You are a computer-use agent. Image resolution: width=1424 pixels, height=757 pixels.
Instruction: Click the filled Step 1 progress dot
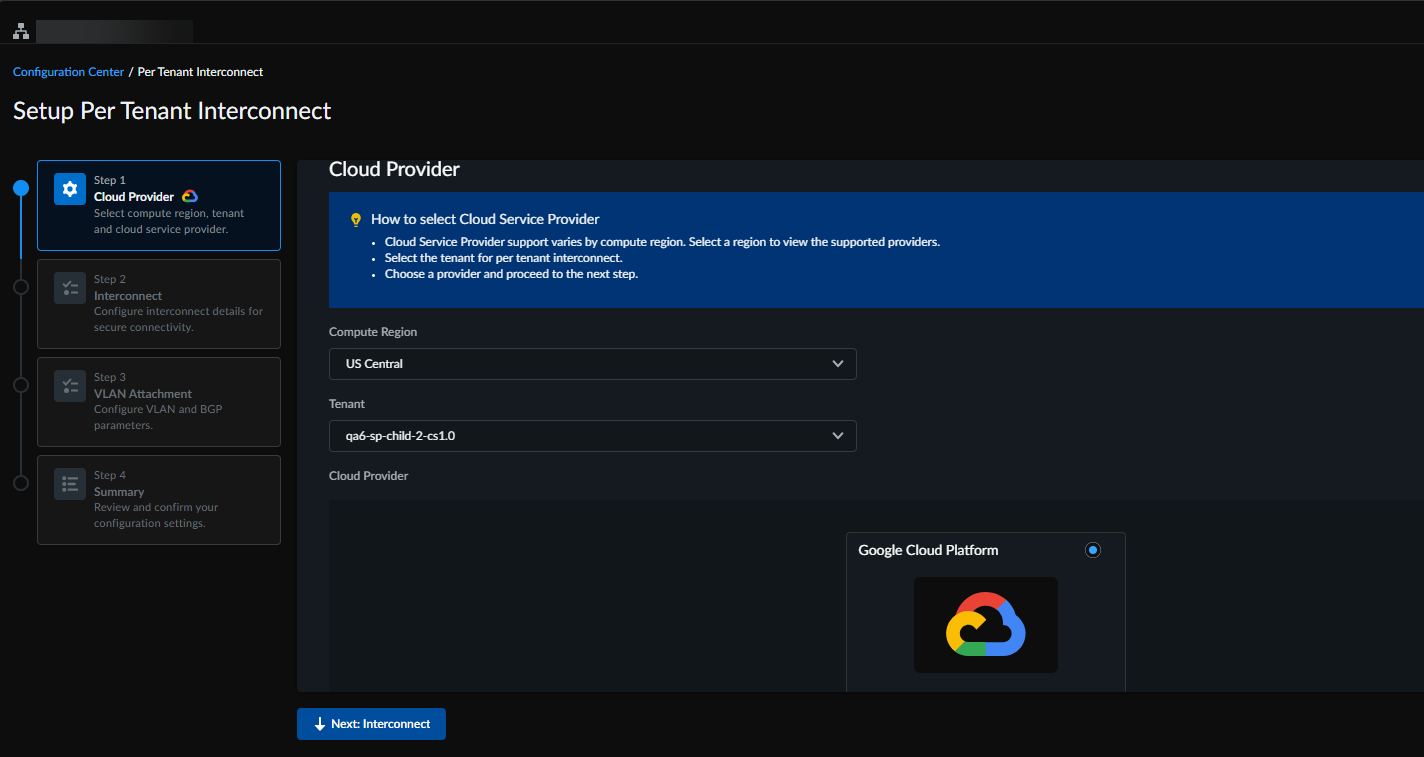point(21,188)
